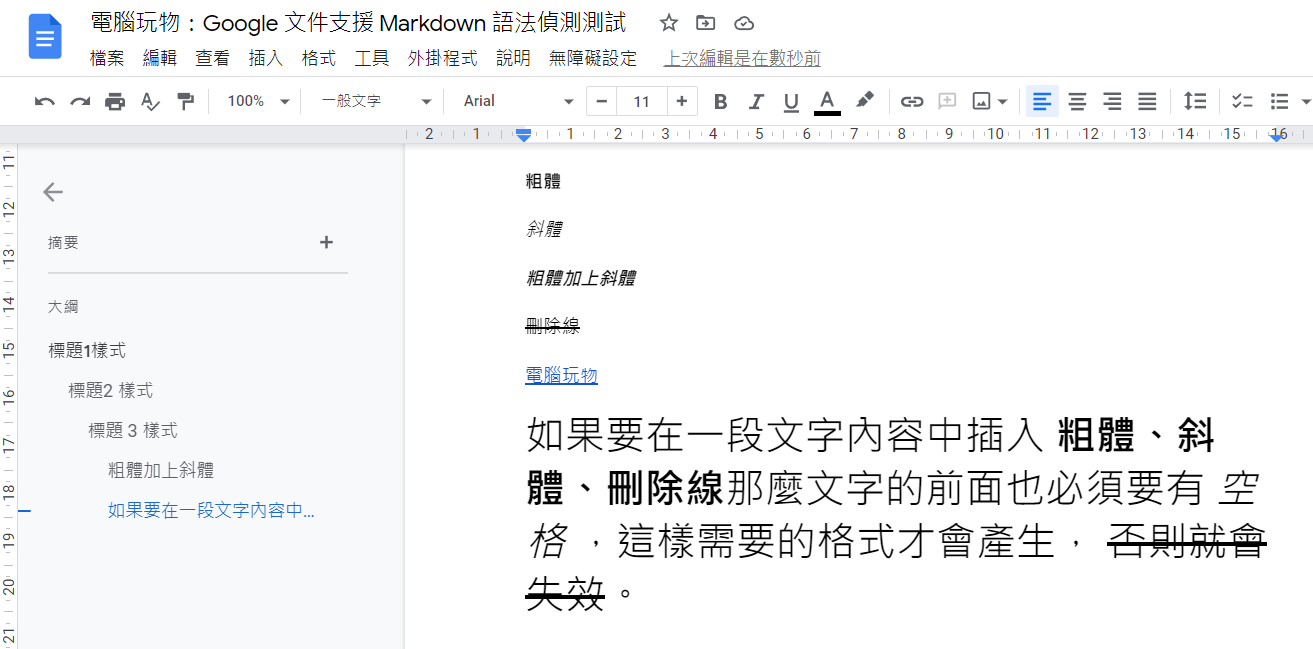This screenshot has width=1313, height=649.
Task: Open the Arial font dropdown
Action: pos(518,101)
